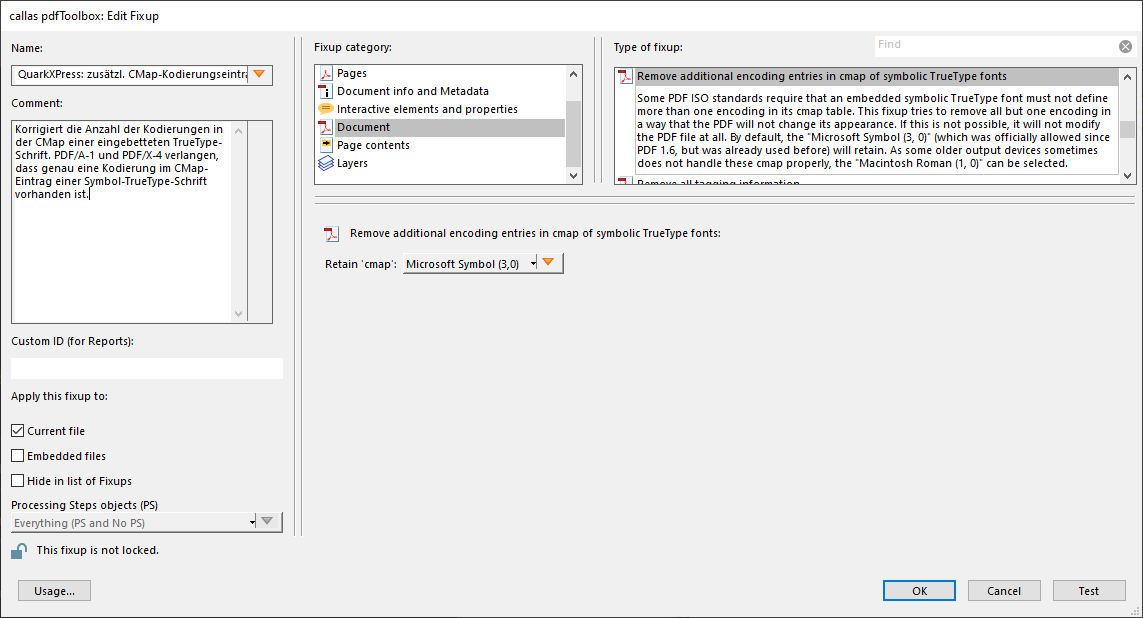Click the Fixup category scrollbar up arrow
Screen dimensions: 1143x618
coord(573,74)
